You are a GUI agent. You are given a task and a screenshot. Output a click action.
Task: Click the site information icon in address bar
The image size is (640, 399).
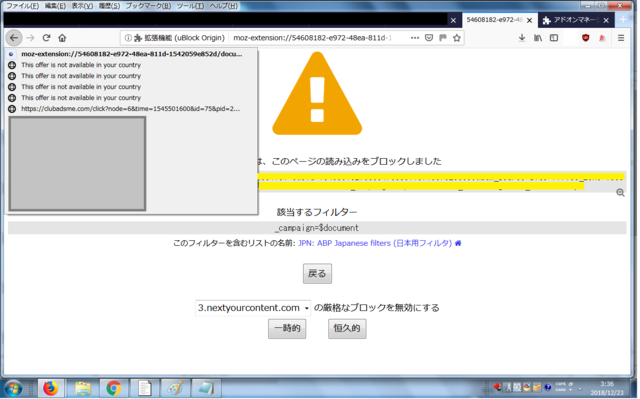[x=128, y=38]
